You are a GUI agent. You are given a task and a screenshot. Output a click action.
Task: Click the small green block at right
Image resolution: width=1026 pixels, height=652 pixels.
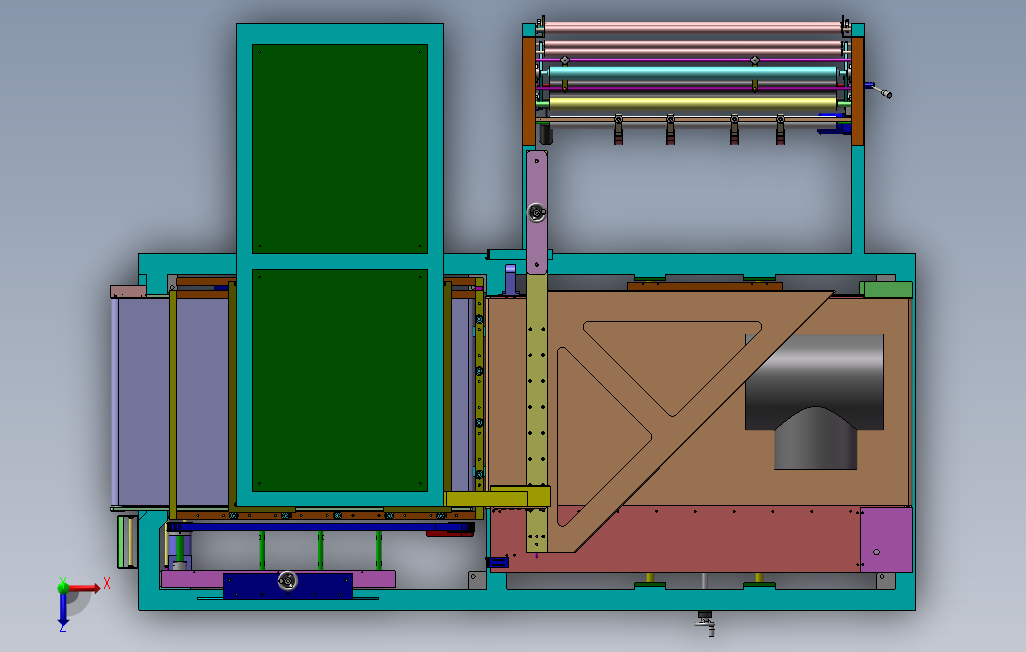[x=885, y=289]
